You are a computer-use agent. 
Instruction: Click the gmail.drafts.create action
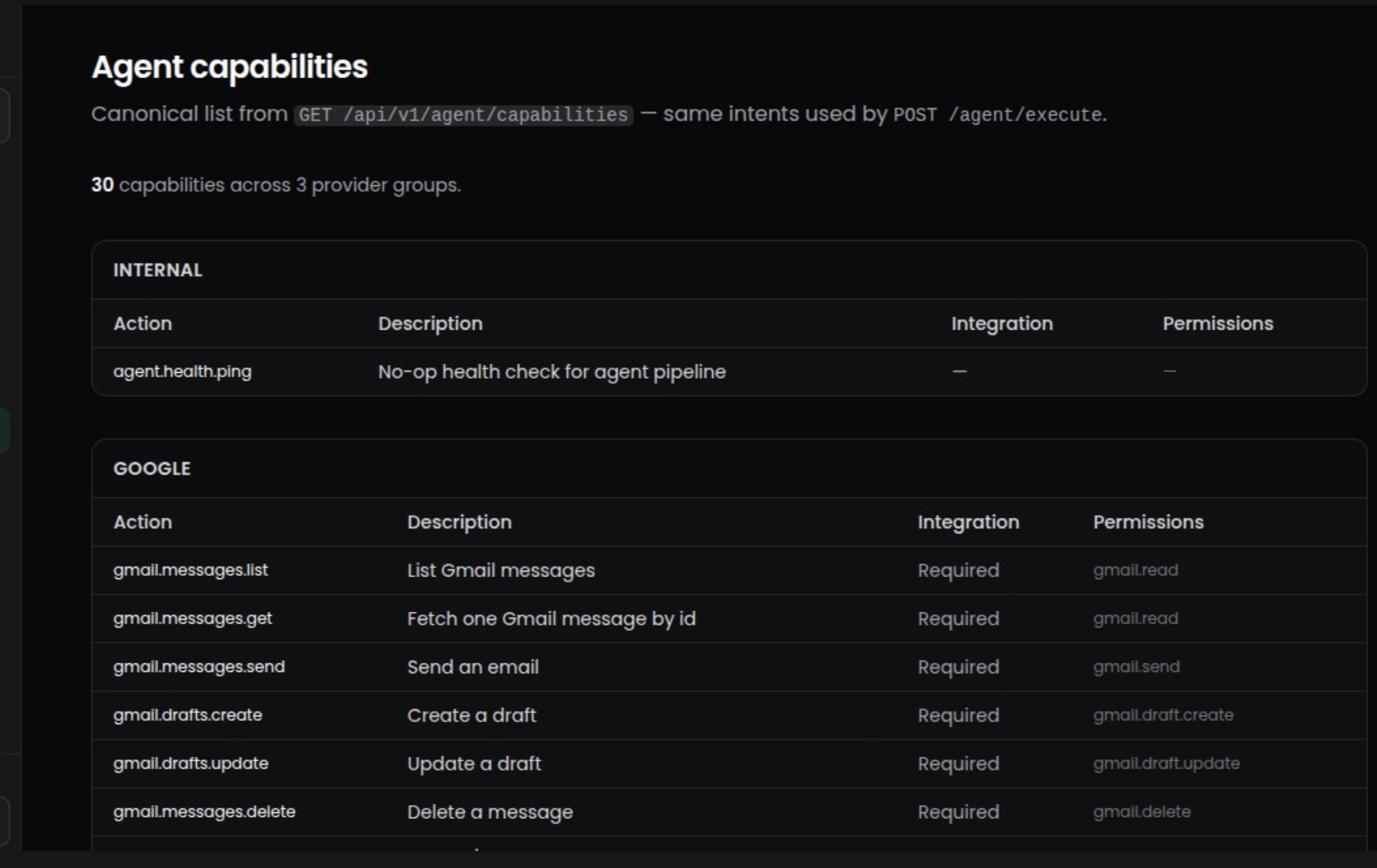[x=188, y=715]
